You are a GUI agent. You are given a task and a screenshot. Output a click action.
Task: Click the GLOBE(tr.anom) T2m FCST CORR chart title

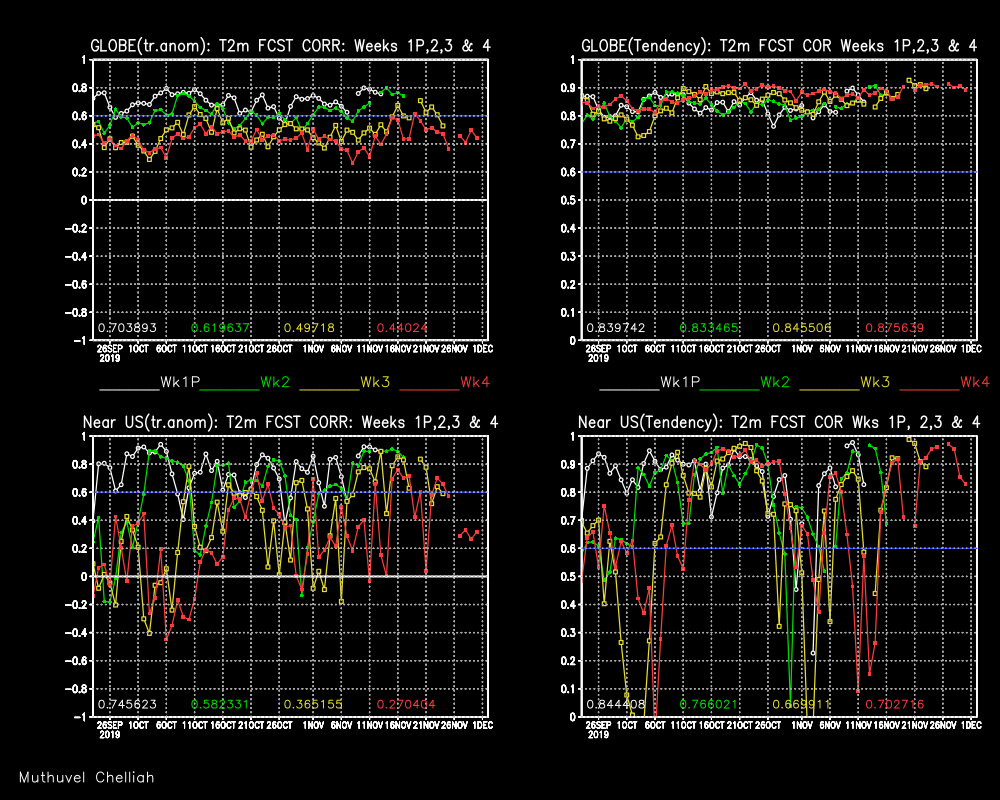[x=291, y=46]
